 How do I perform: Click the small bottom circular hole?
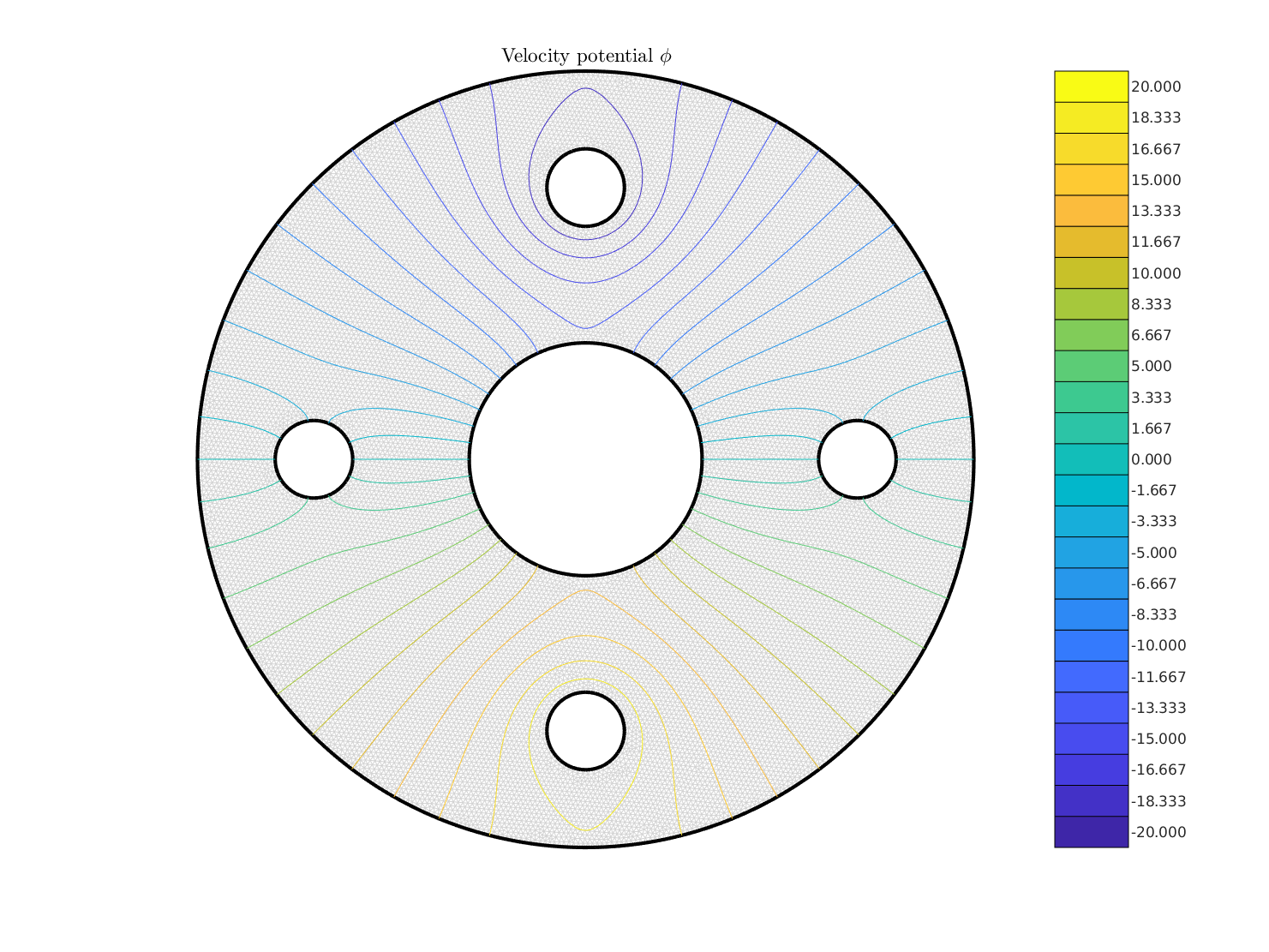click(x=586, y=731)
